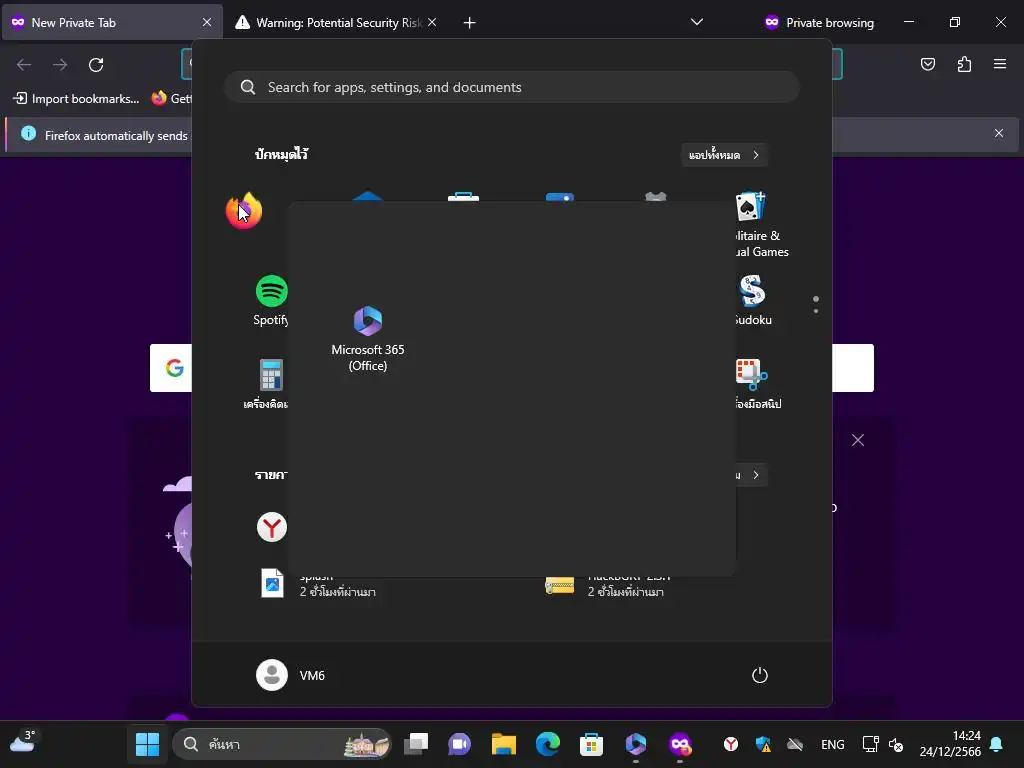
Task: Open Firefox extensions menu
Action: (x=965, y=64)
